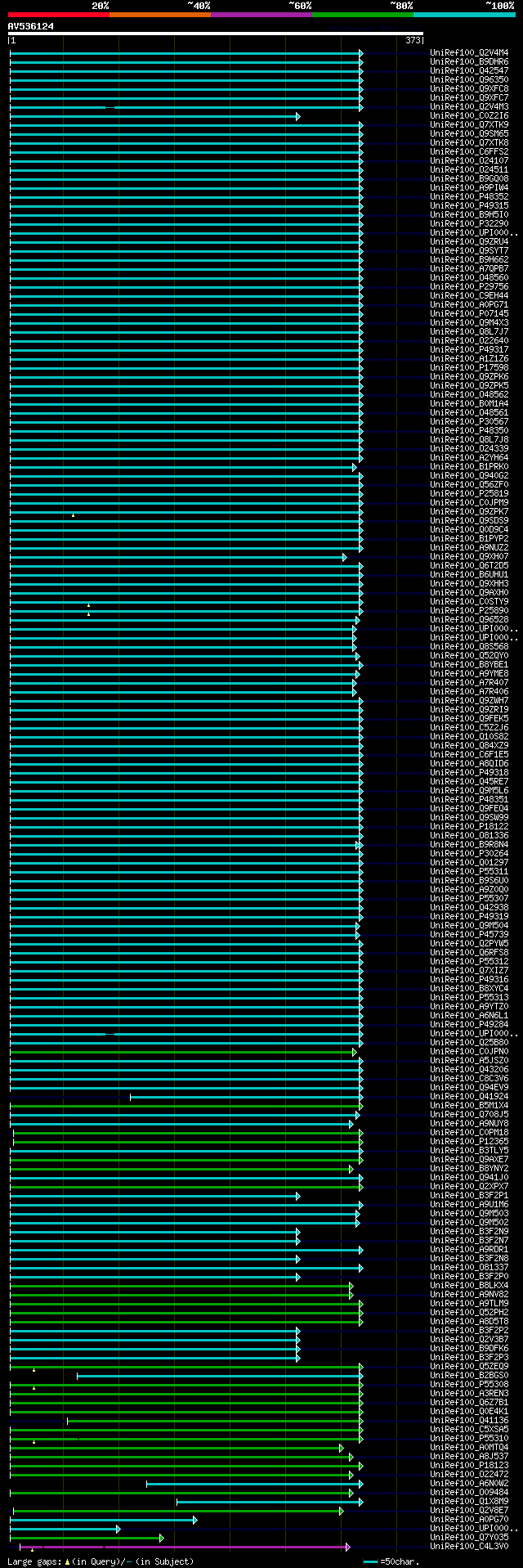This screenshot has height=1568, width=523.
Task: Select hit label UniRef100_C5Z2J6
Action: (x=470, y=727)
